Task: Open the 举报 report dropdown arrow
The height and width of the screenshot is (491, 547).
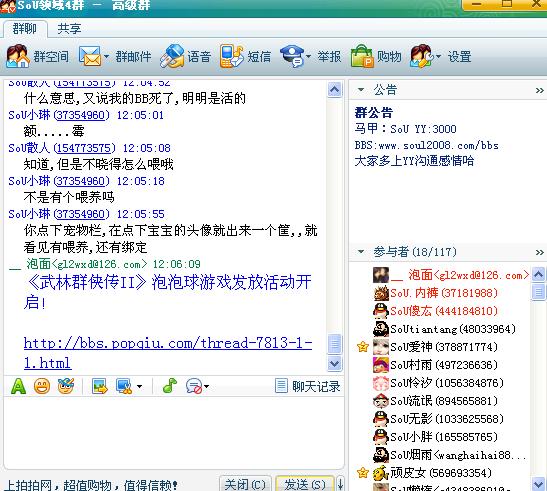Action: 308,56
